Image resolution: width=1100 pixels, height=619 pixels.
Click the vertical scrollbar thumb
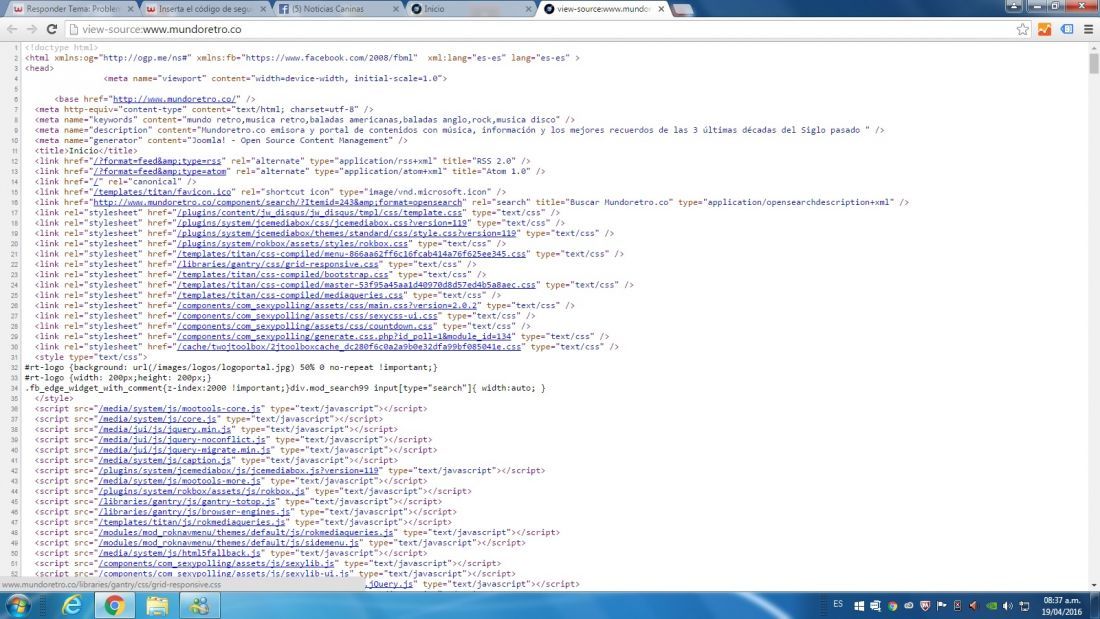point(1094,62)
